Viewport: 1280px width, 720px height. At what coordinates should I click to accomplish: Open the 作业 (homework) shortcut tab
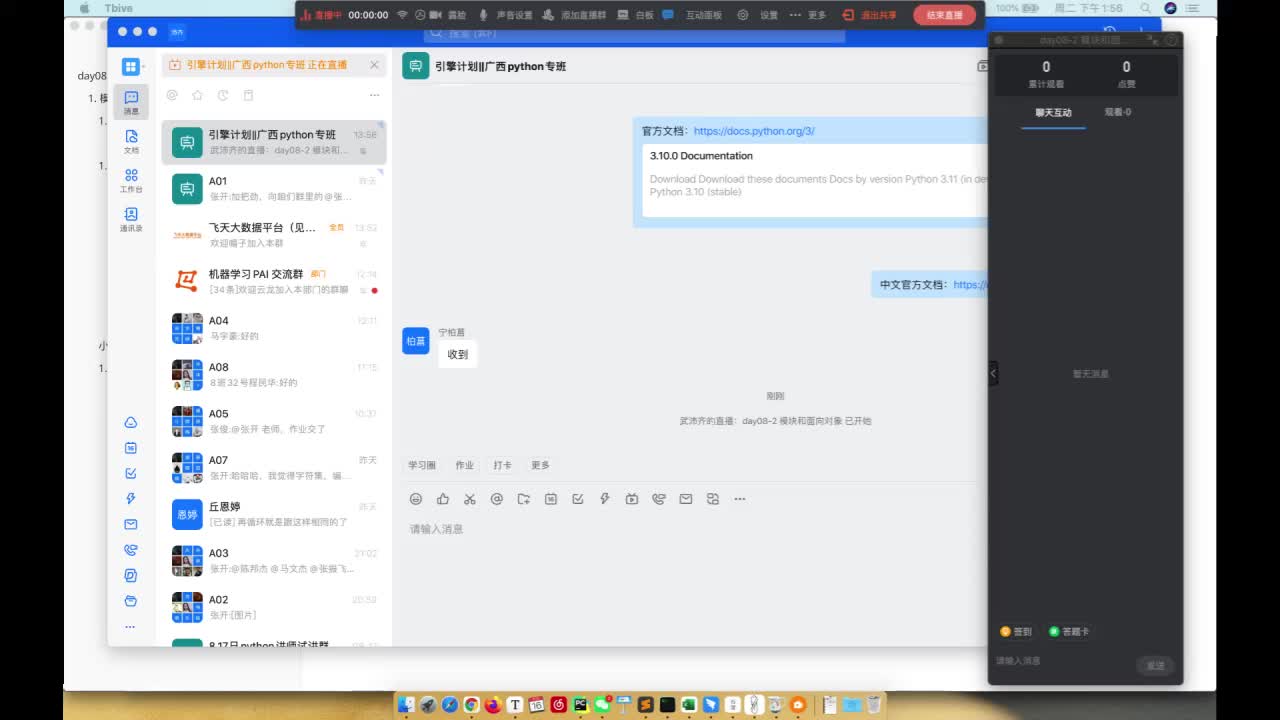coord(465,465)
